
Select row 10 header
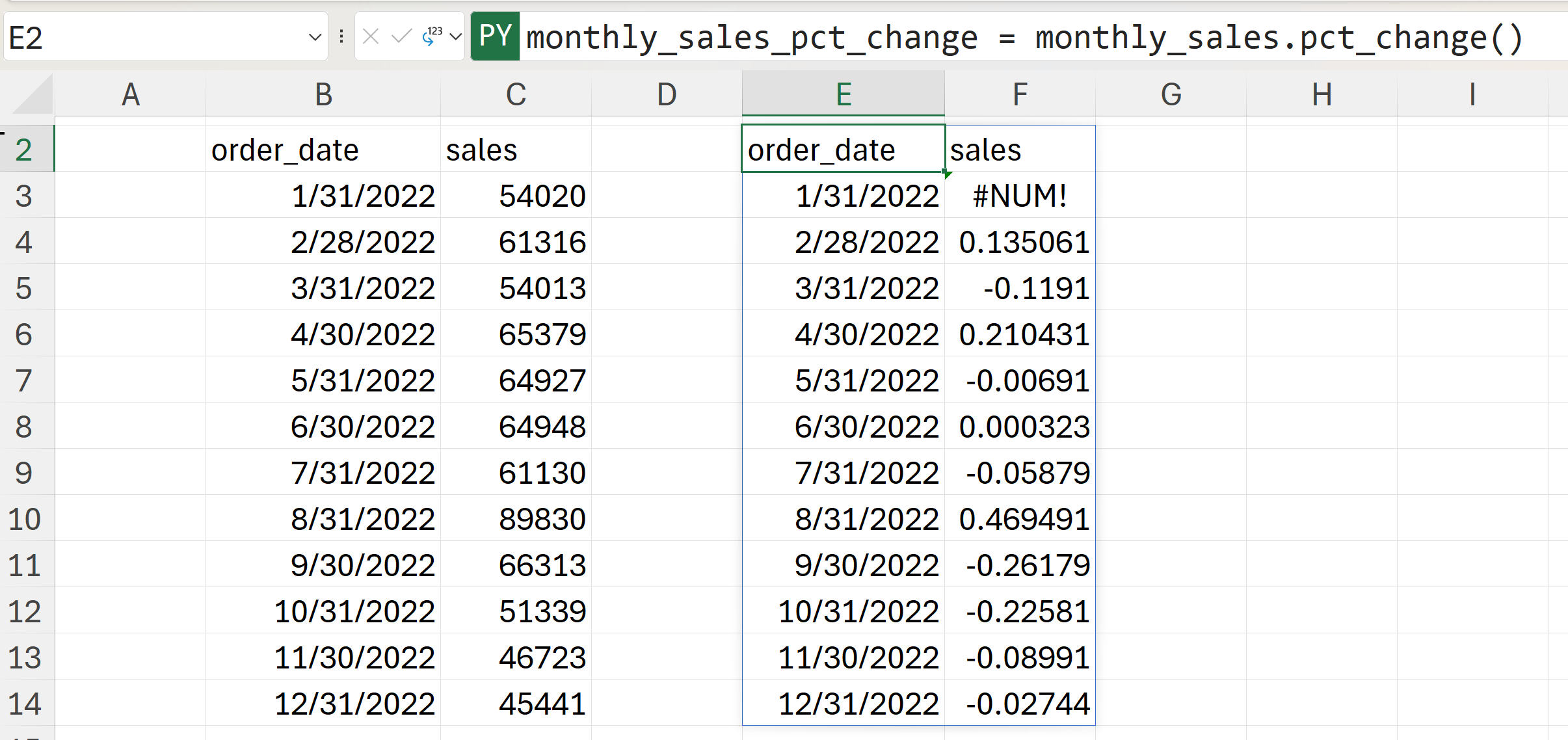(24, 519)
